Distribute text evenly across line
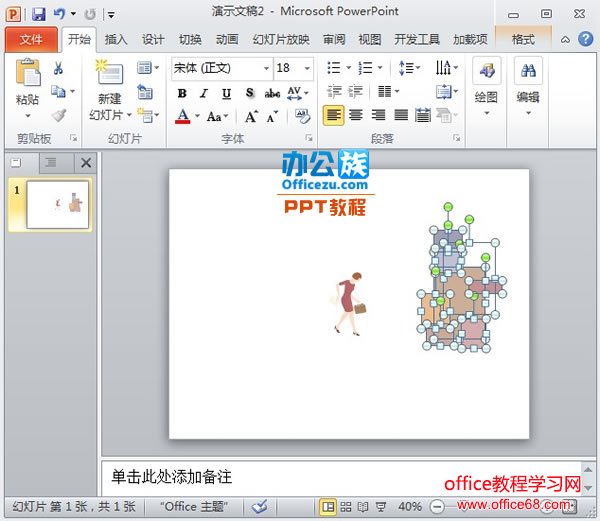Screen dimensions: 600x521 pyautogui.click(x=423, y=115)
